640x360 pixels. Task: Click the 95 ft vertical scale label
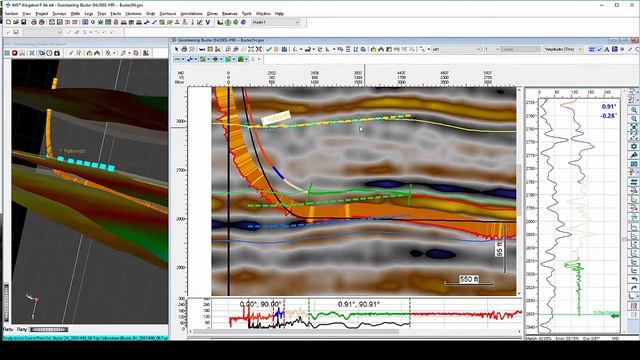pos(500,249)
